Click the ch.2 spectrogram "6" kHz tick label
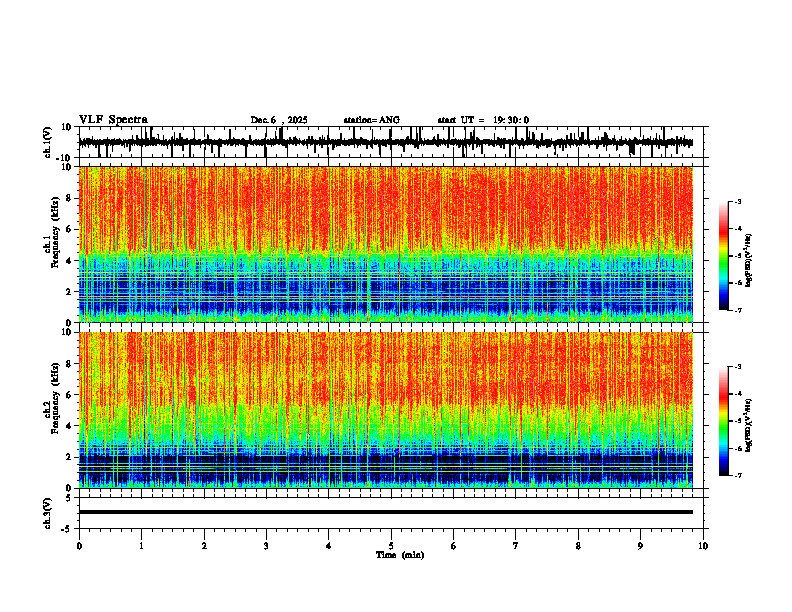Viewport: 792px width, 612px height. click(70, 395)
